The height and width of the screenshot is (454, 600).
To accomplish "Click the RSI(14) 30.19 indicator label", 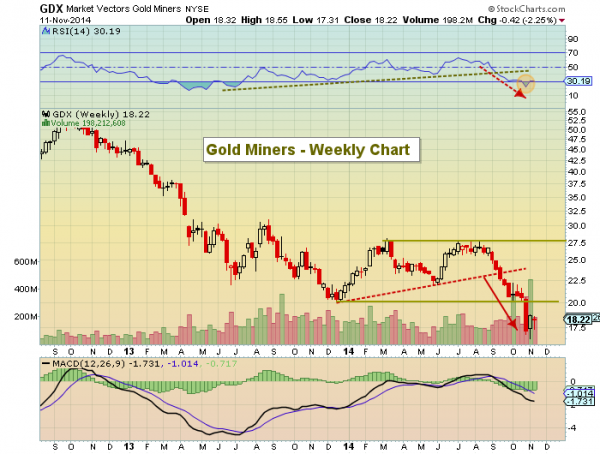I will (x=86, y=31).
